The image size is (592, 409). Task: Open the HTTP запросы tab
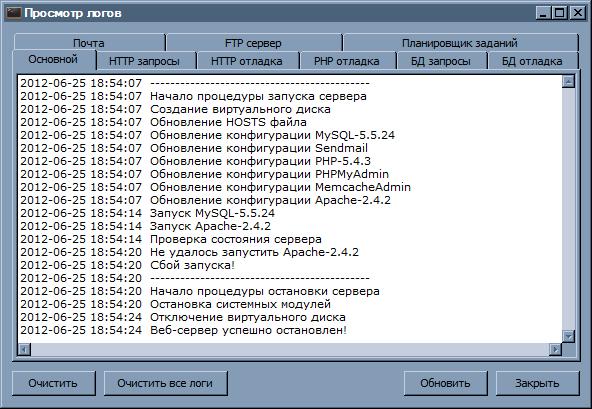[144, 61]
